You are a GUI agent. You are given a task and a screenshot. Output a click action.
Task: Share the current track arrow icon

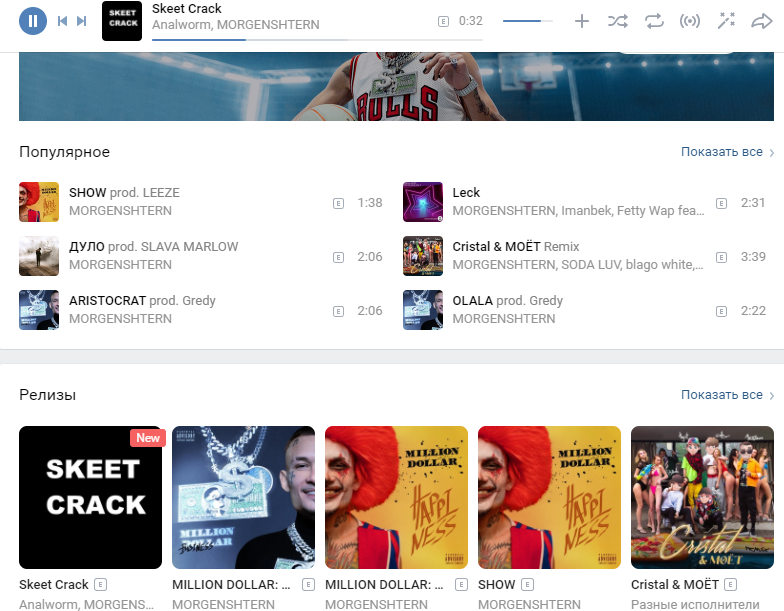(762, 21)
